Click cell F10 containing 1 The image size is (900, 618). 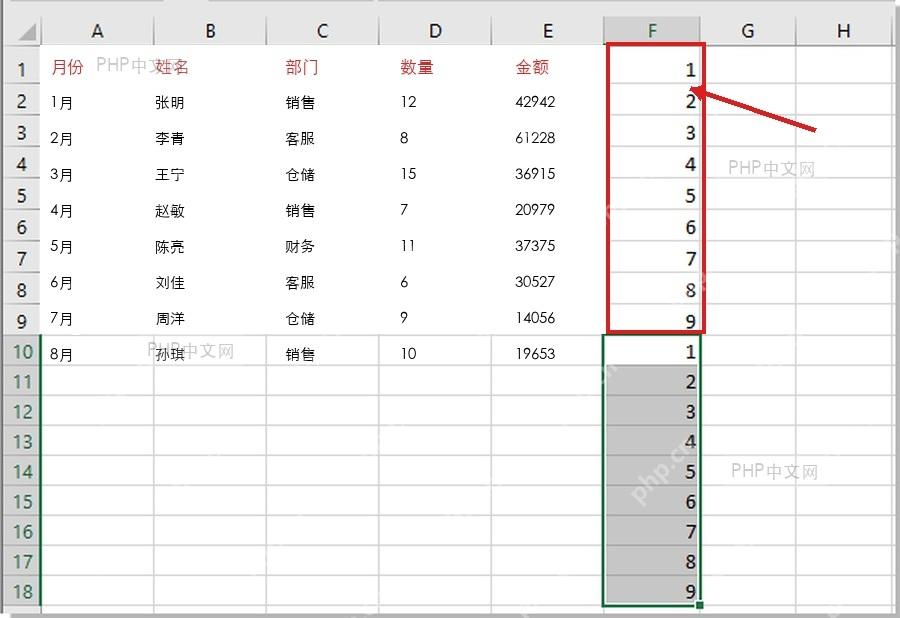click(652, 351)
